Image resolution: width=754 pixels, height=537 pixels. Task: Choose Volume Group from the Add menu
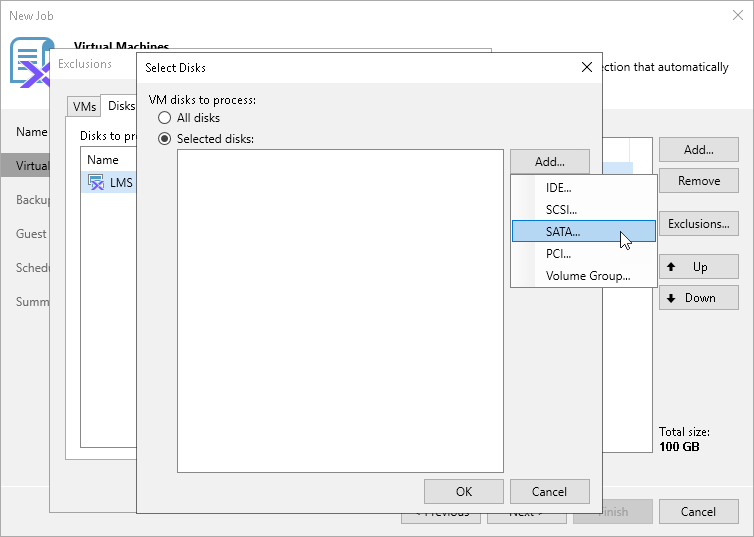[588, 276]
